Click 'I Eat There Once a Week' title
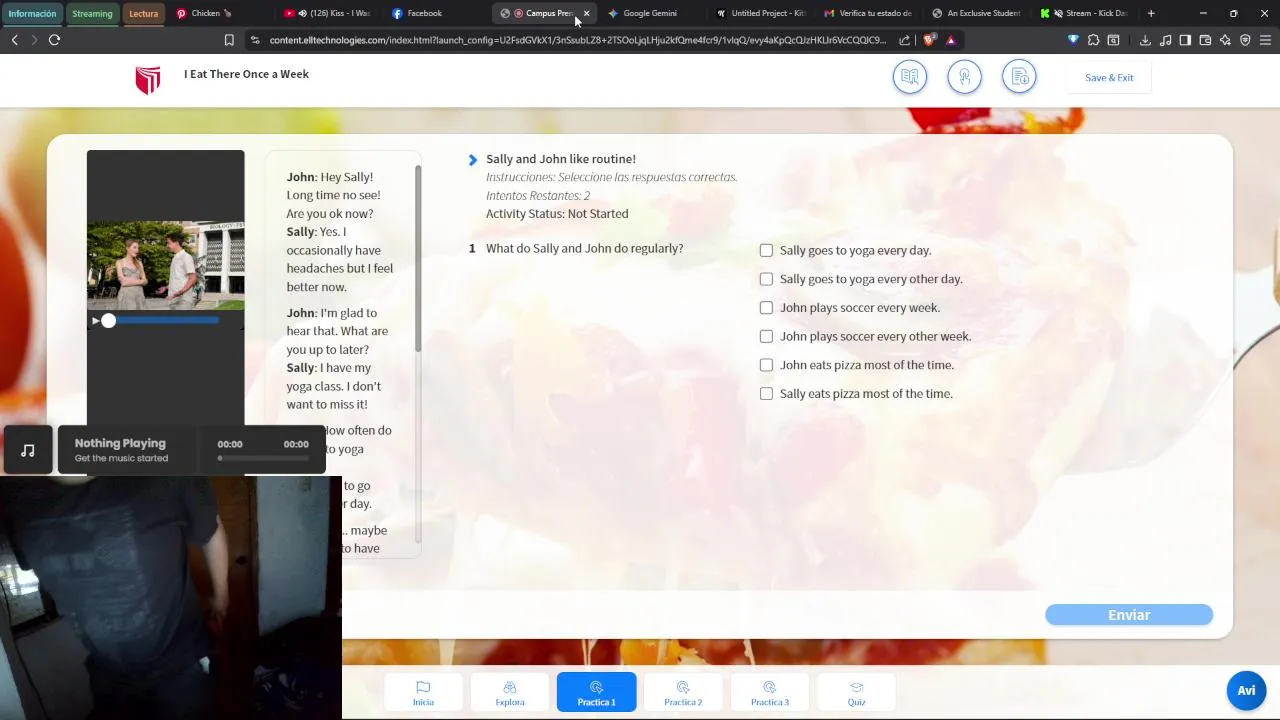The width and height of the screenshot is (1280, 720). click(246, 74)
